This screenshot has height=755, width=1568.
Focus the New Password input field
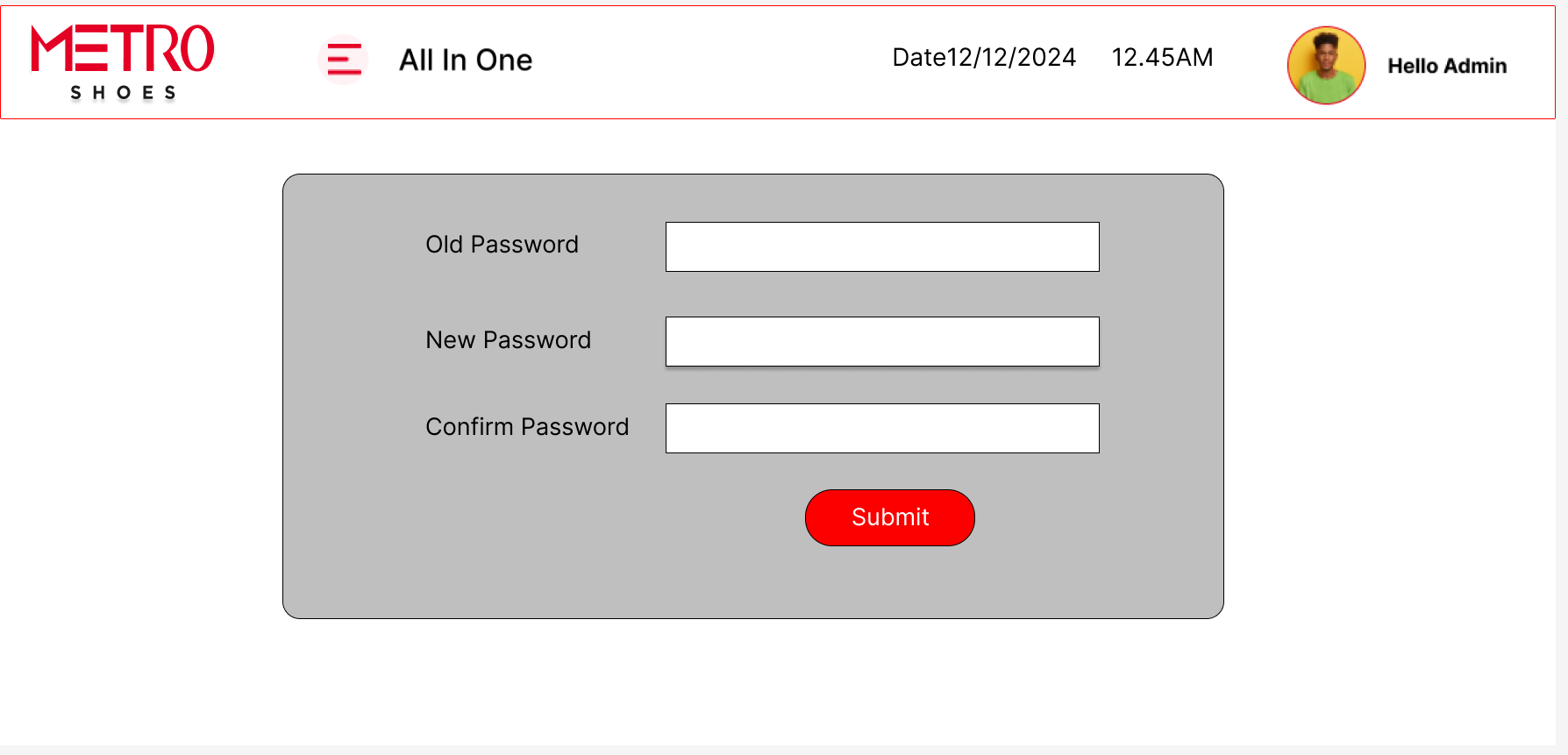point(881,342)
